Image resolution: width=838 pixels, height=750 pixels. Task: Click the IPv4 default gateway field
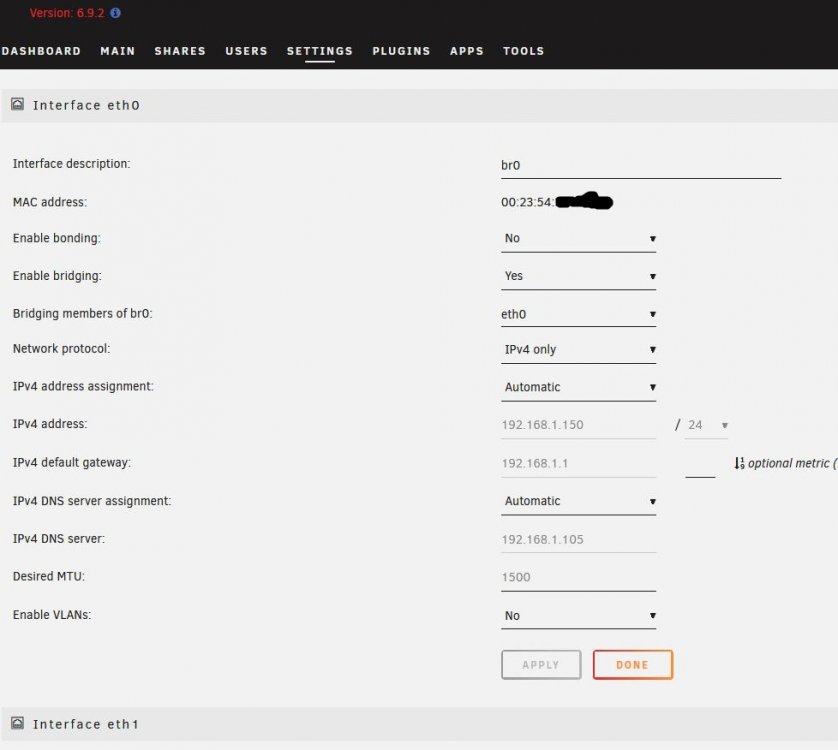click(x=578, y=463)
